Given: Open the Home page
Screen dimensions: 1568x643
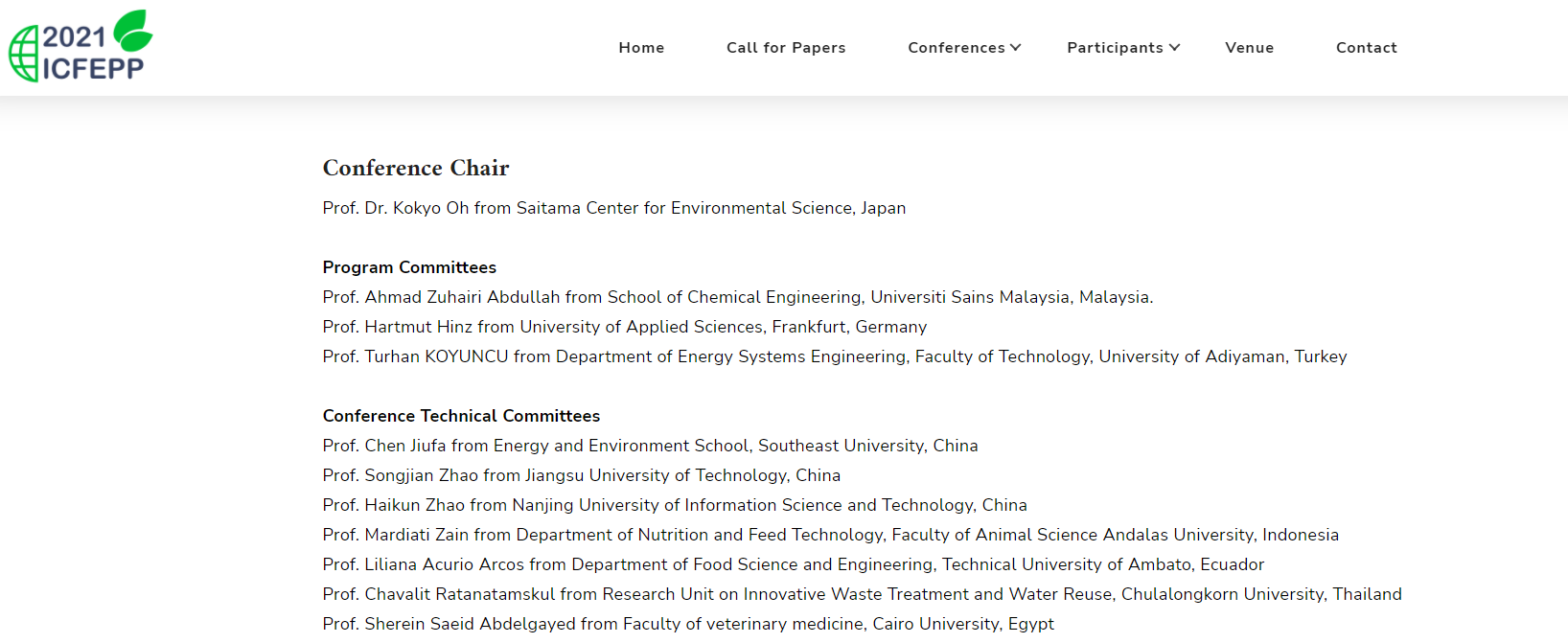Looking at the screenshot, I should click(641, 48).
